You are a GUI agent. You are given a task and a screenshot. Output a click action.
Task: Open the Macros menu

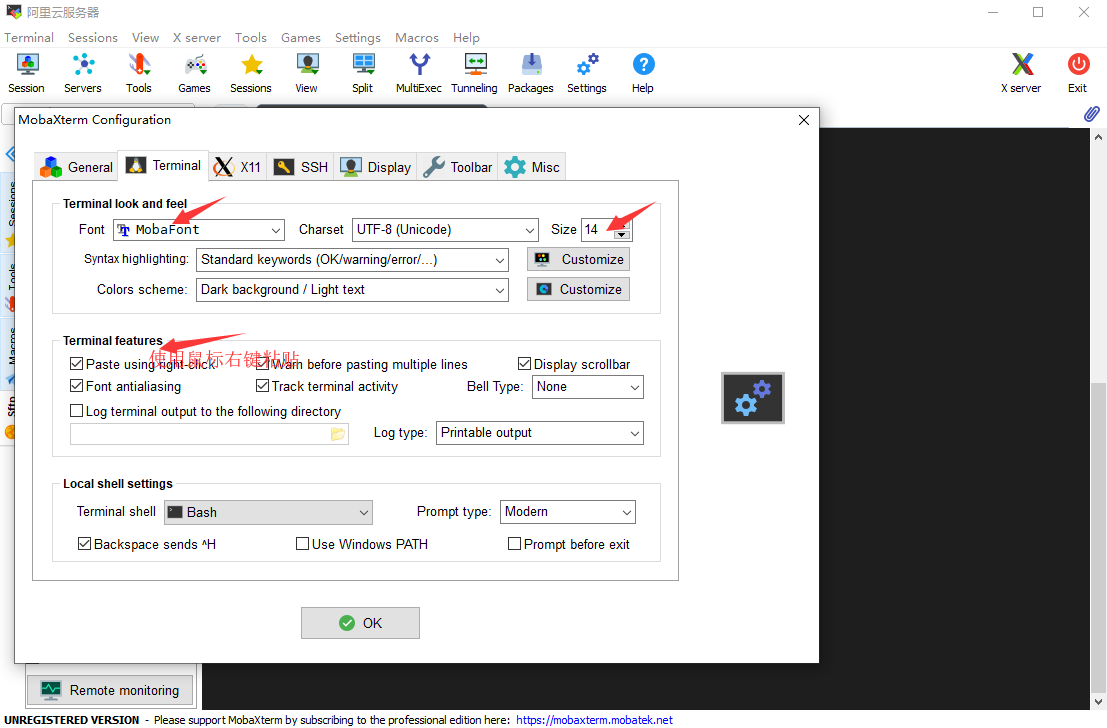click(417, 37)
